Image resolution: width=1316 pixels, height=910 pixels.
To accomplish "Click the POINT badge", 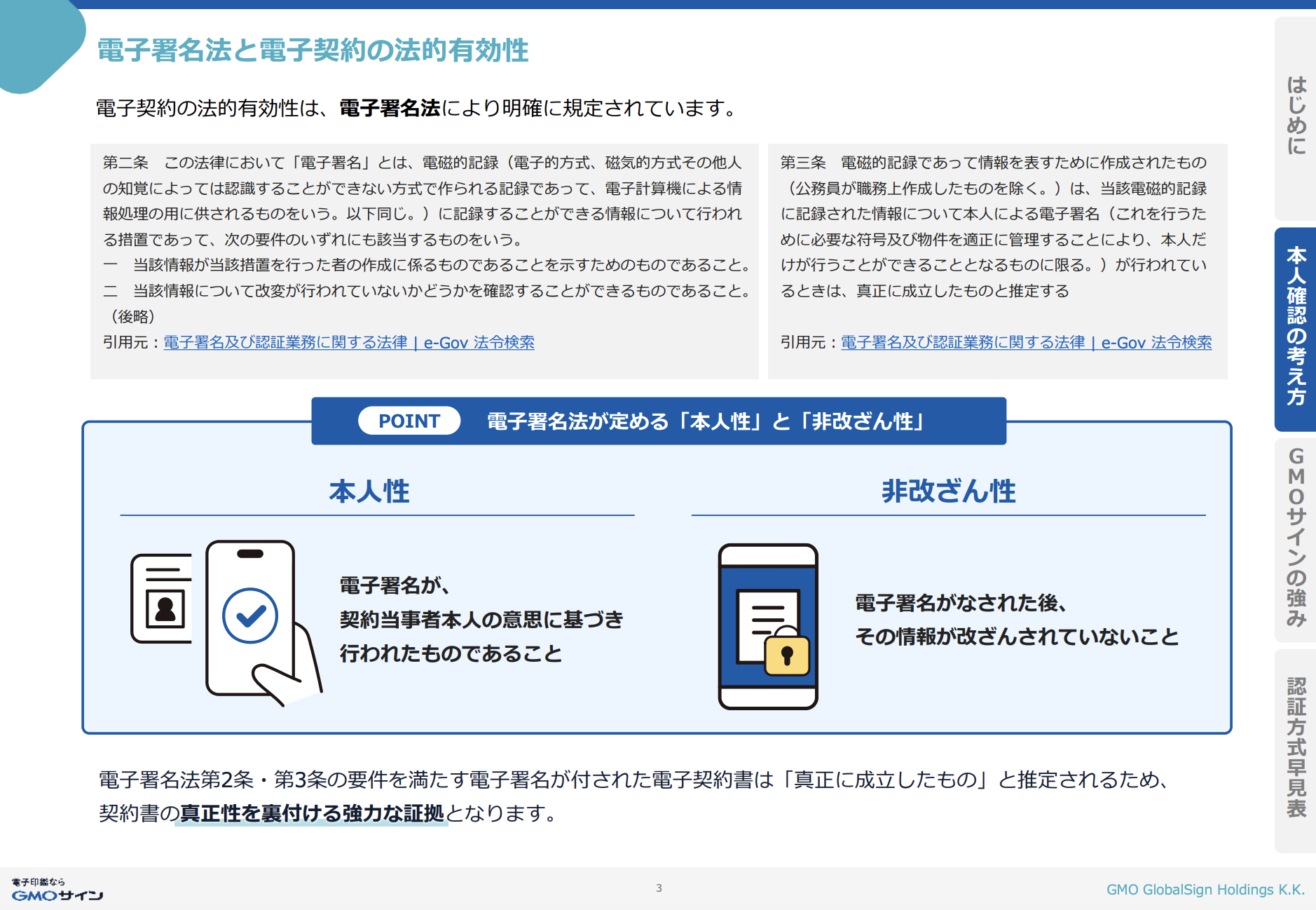I will 409,421.
